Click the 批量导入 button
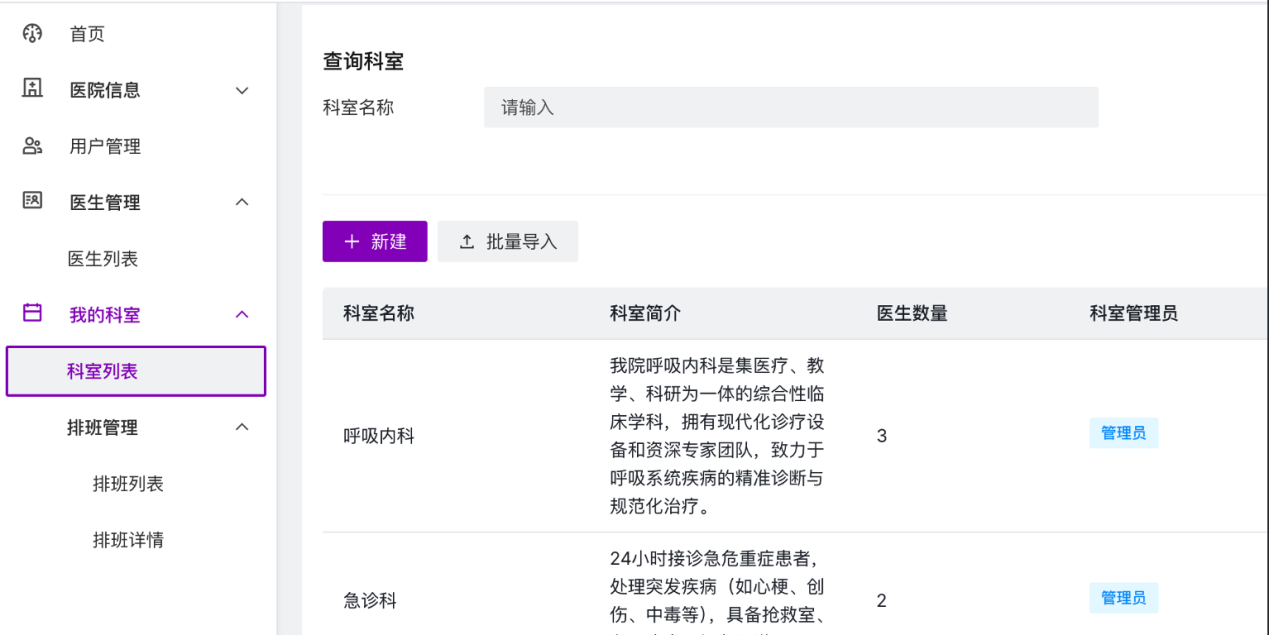1269x635 pixels. (508, 242)
